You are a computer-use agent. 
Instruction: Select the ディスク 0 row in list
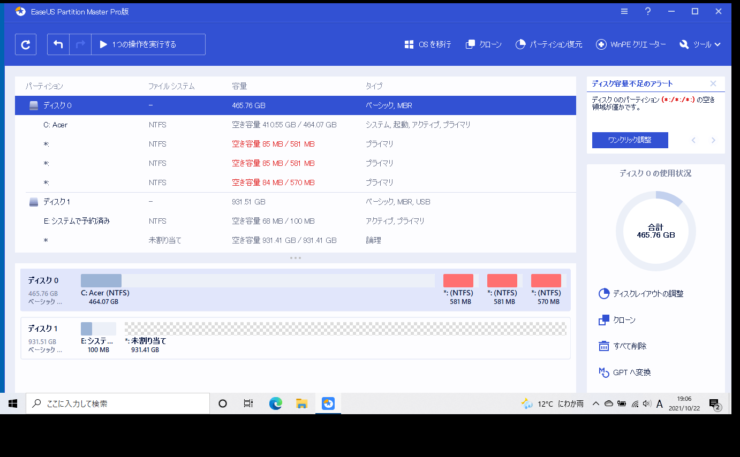click(295, 105)
